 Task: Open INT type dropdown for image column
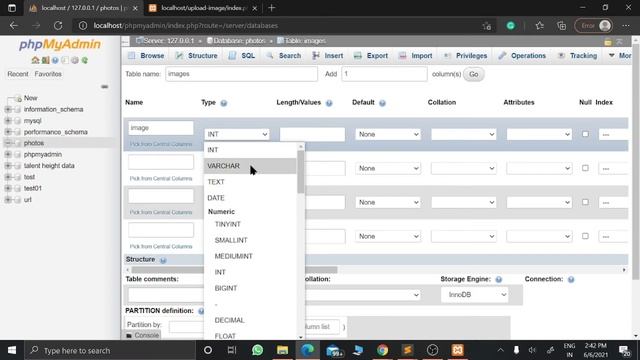(237, 134)
